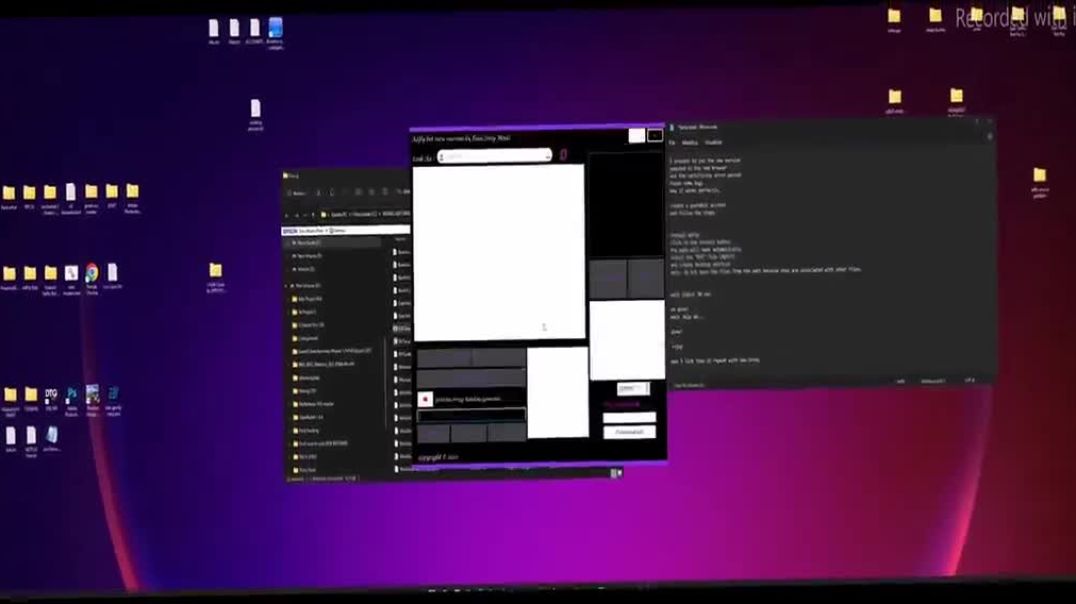
Task: Open the small dropdown under the right white panel
Action: point(633,389)
